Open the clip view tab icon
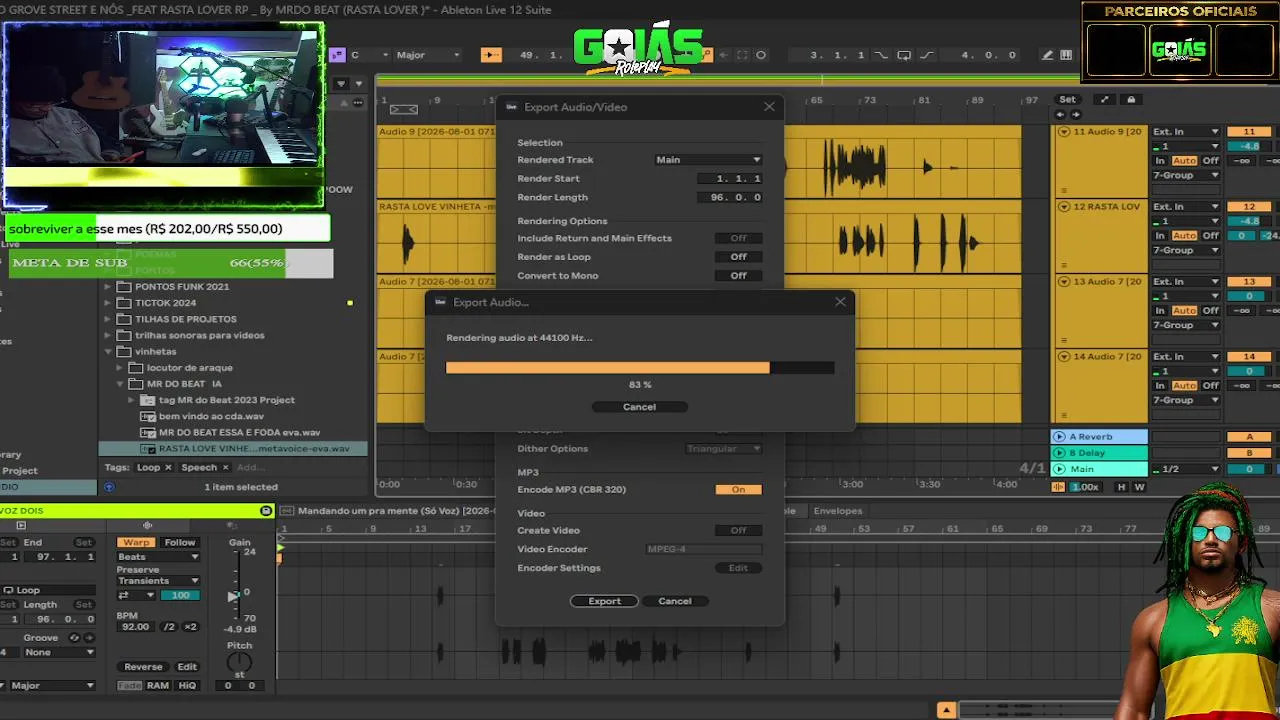This screenshot has width=1280, height=720. (x=21, y=525)
